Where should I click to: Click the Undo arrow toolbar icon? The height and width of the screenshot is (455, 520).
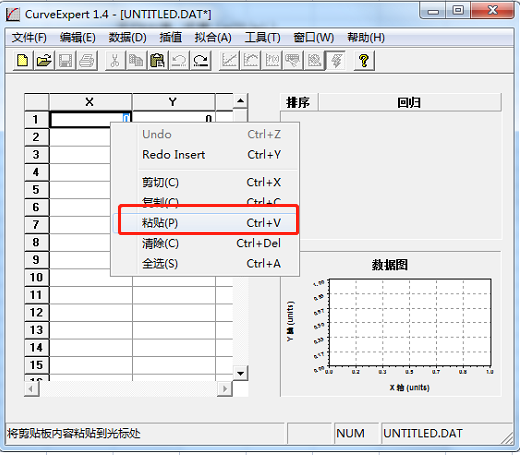click(179, 61)
